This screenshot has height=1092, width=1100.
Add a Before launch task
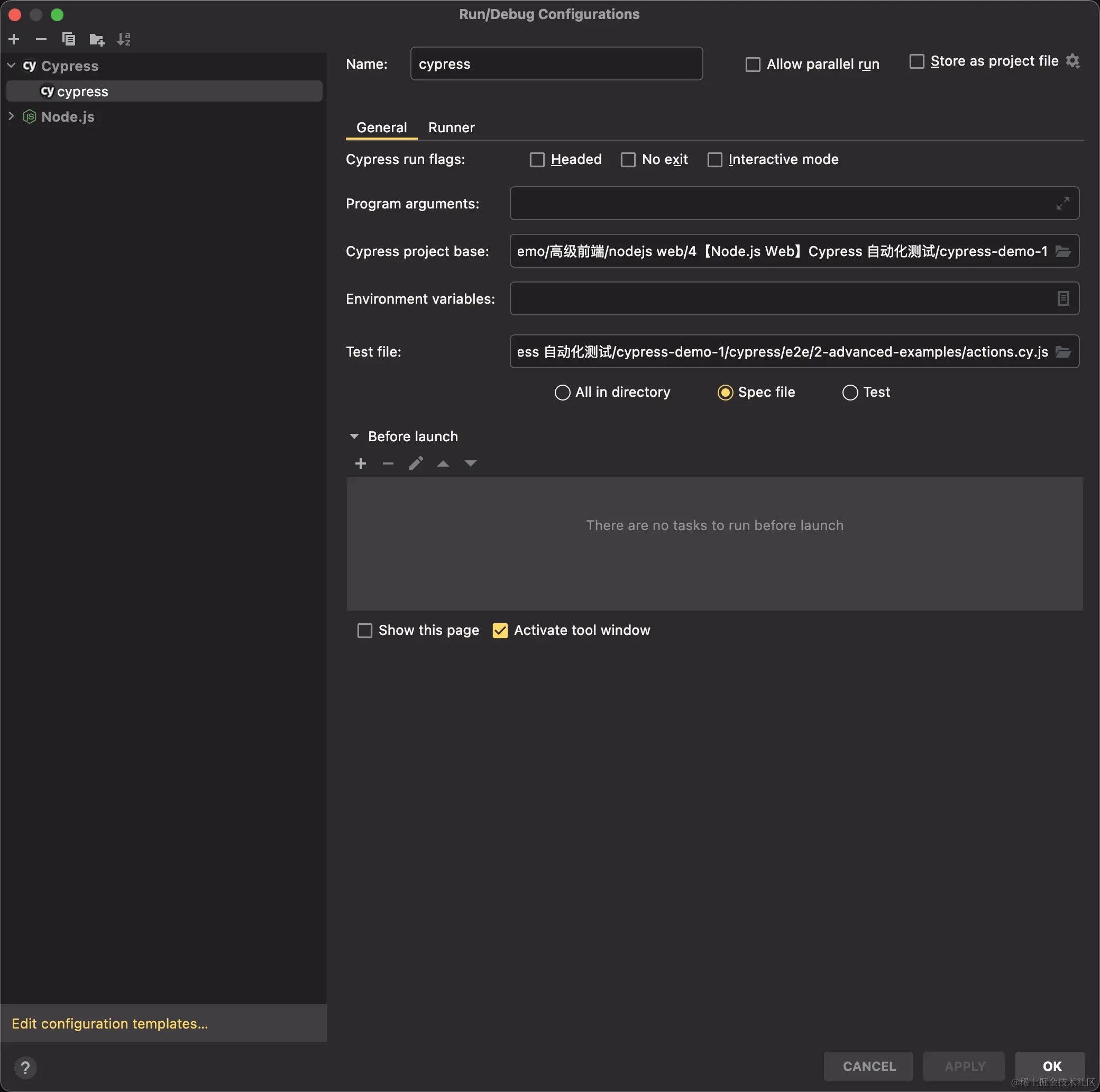360,463
